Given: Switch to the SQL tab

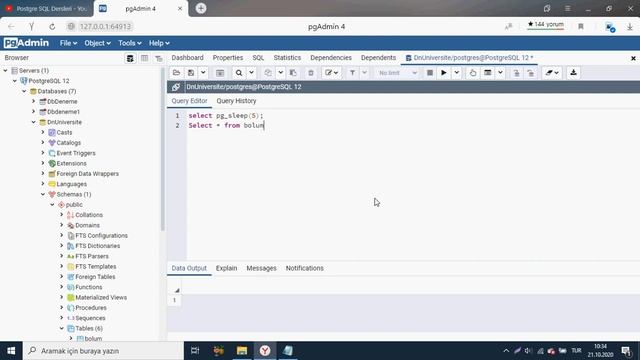Looking at the screenshot, I should tap(258, 58).
